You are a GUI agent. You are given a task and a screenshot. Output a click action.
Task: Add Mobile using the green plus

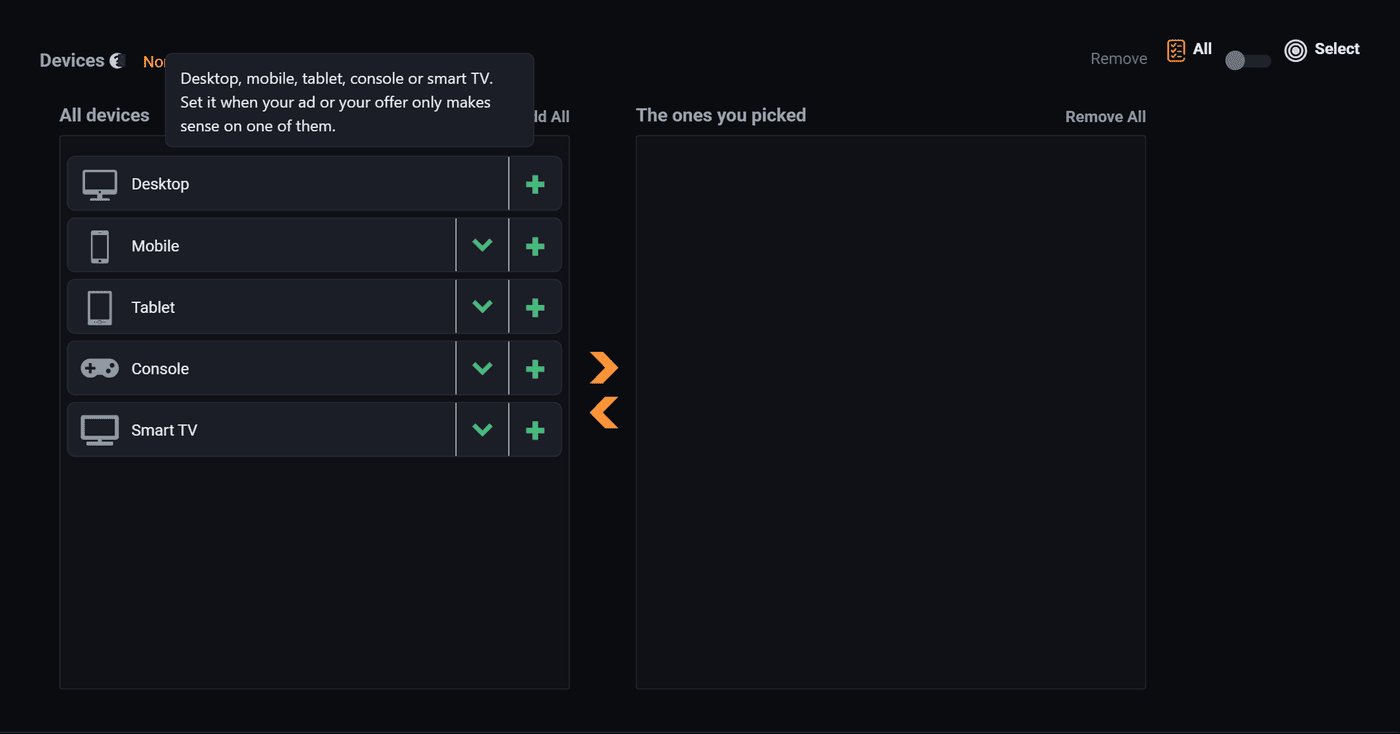(x=535, y=246)
